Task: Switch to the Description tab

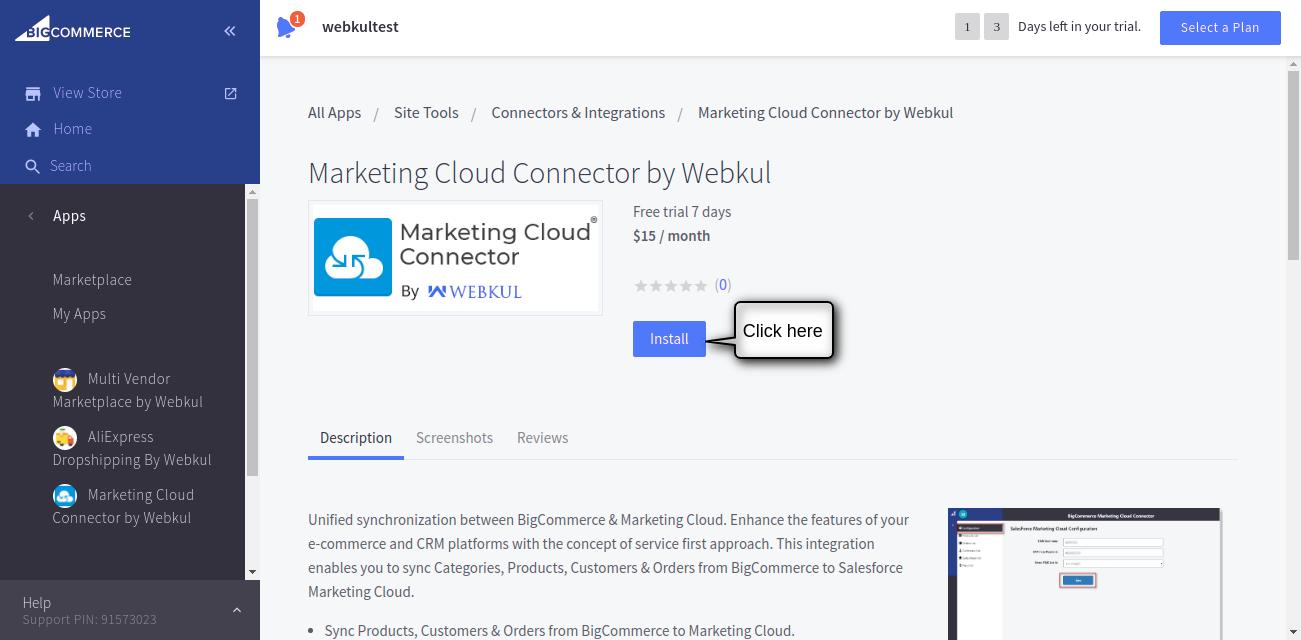Action: tap(356, 438)
